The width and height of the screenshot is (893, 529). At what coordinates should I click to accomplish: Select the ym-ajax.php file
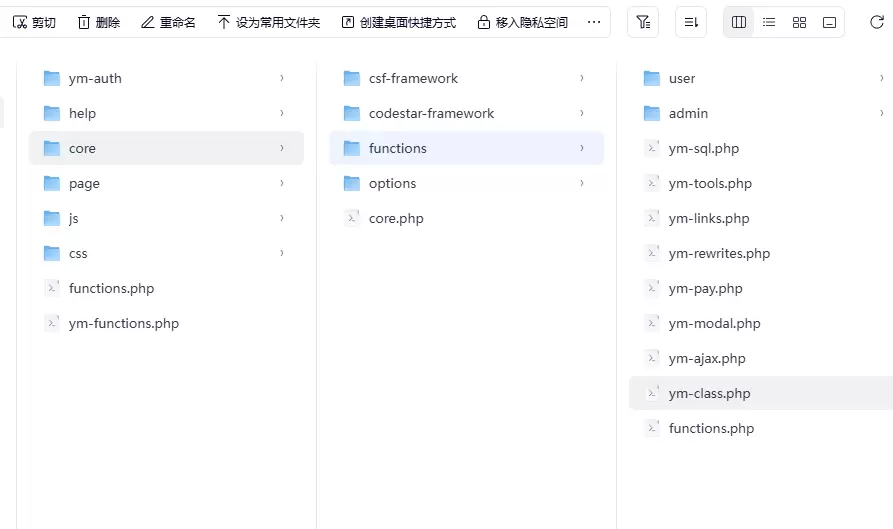[761, 358]
